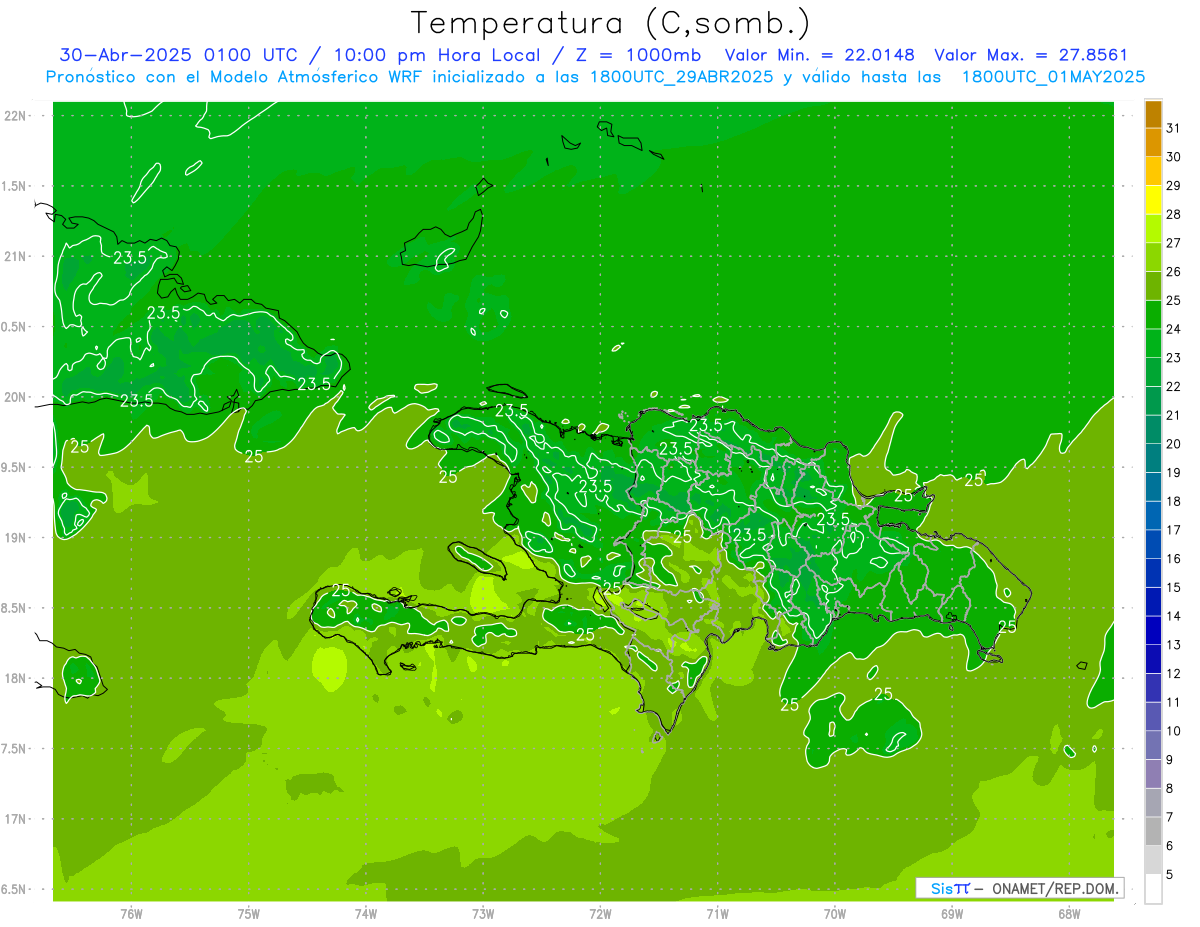Pick the legend swatch between 19 and 20
The height and width of the screenshot is (927, 1200).
1154,458
